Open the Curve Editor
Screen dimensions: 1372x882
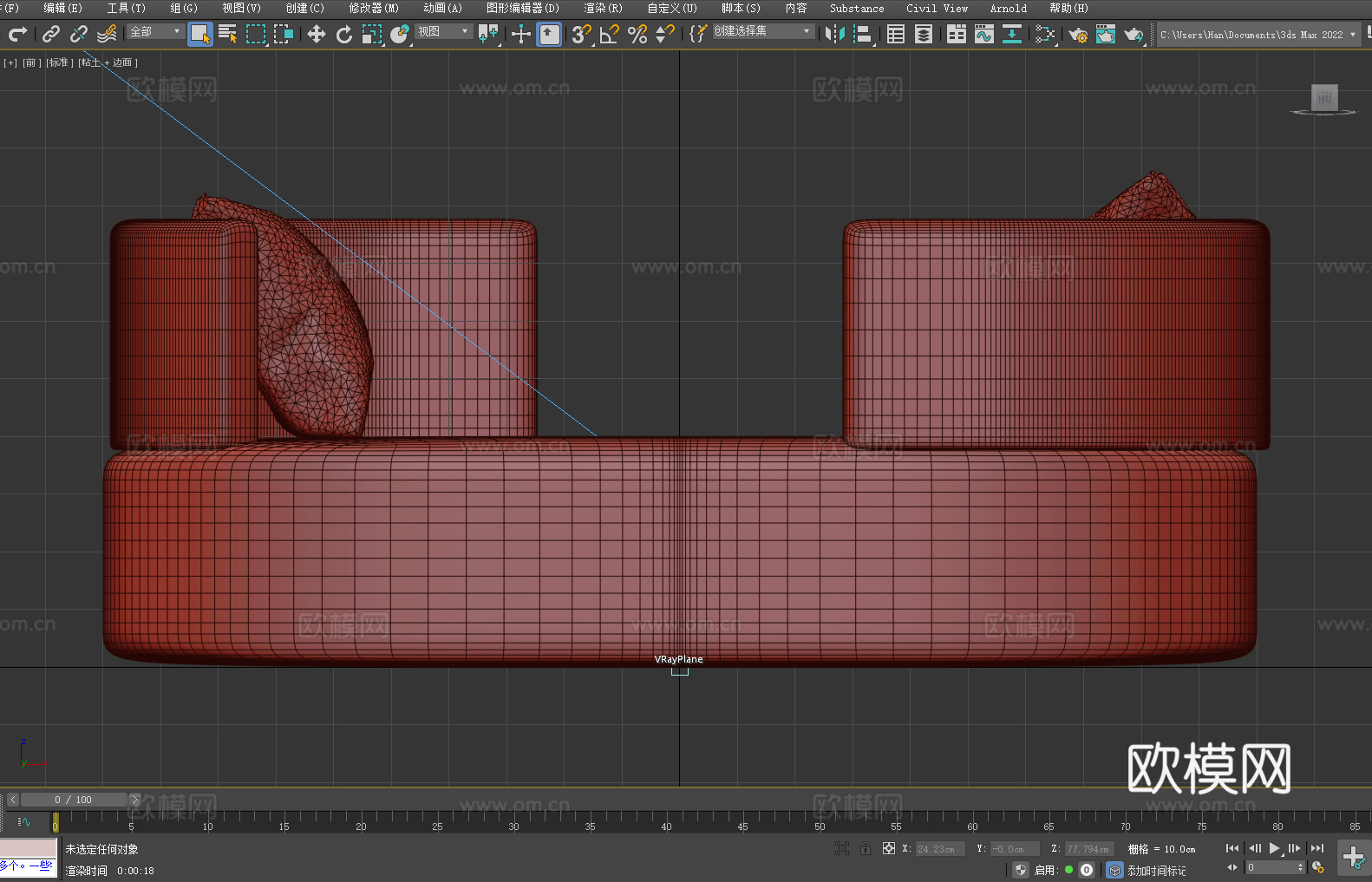click(x=983, y=34)
